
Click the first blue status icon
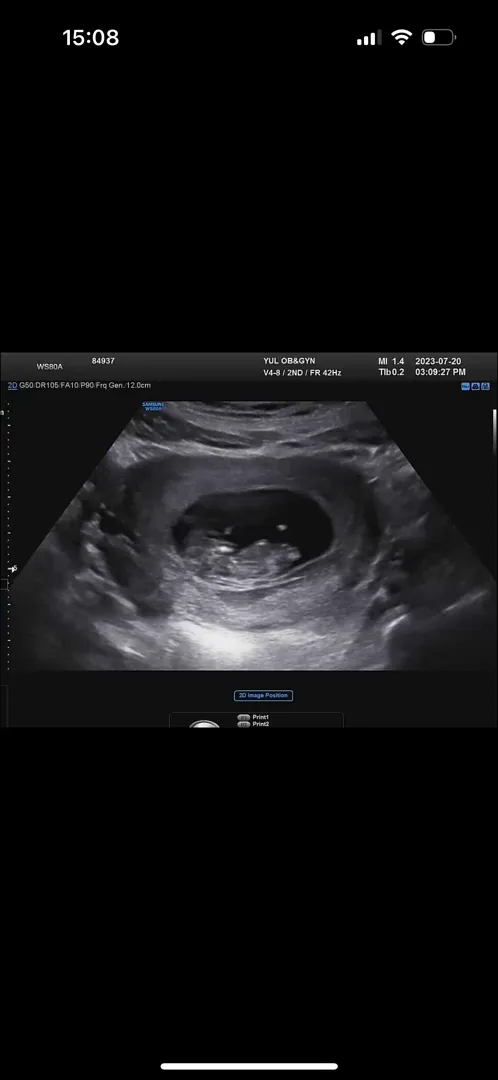[466, 387]
